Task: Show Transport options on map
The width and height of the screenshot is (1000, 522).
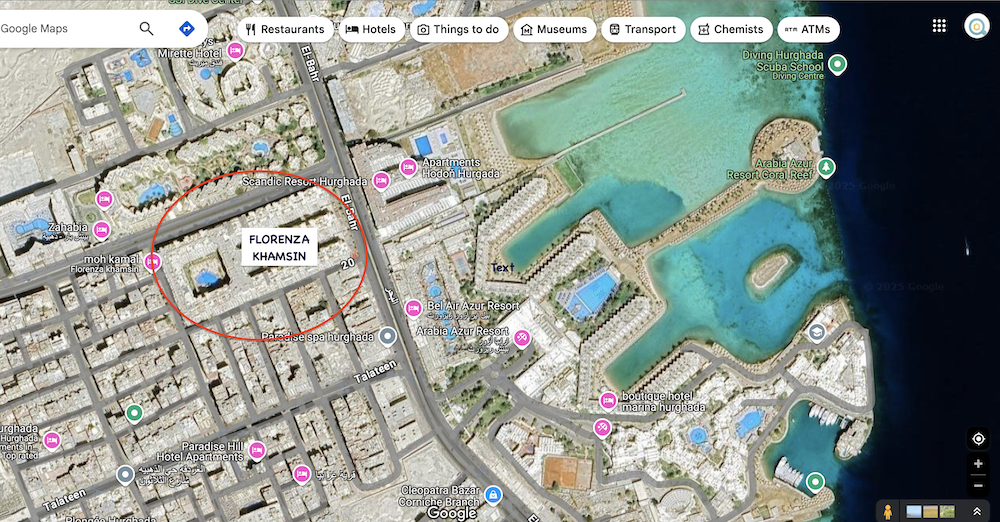Action: [643, 29]
